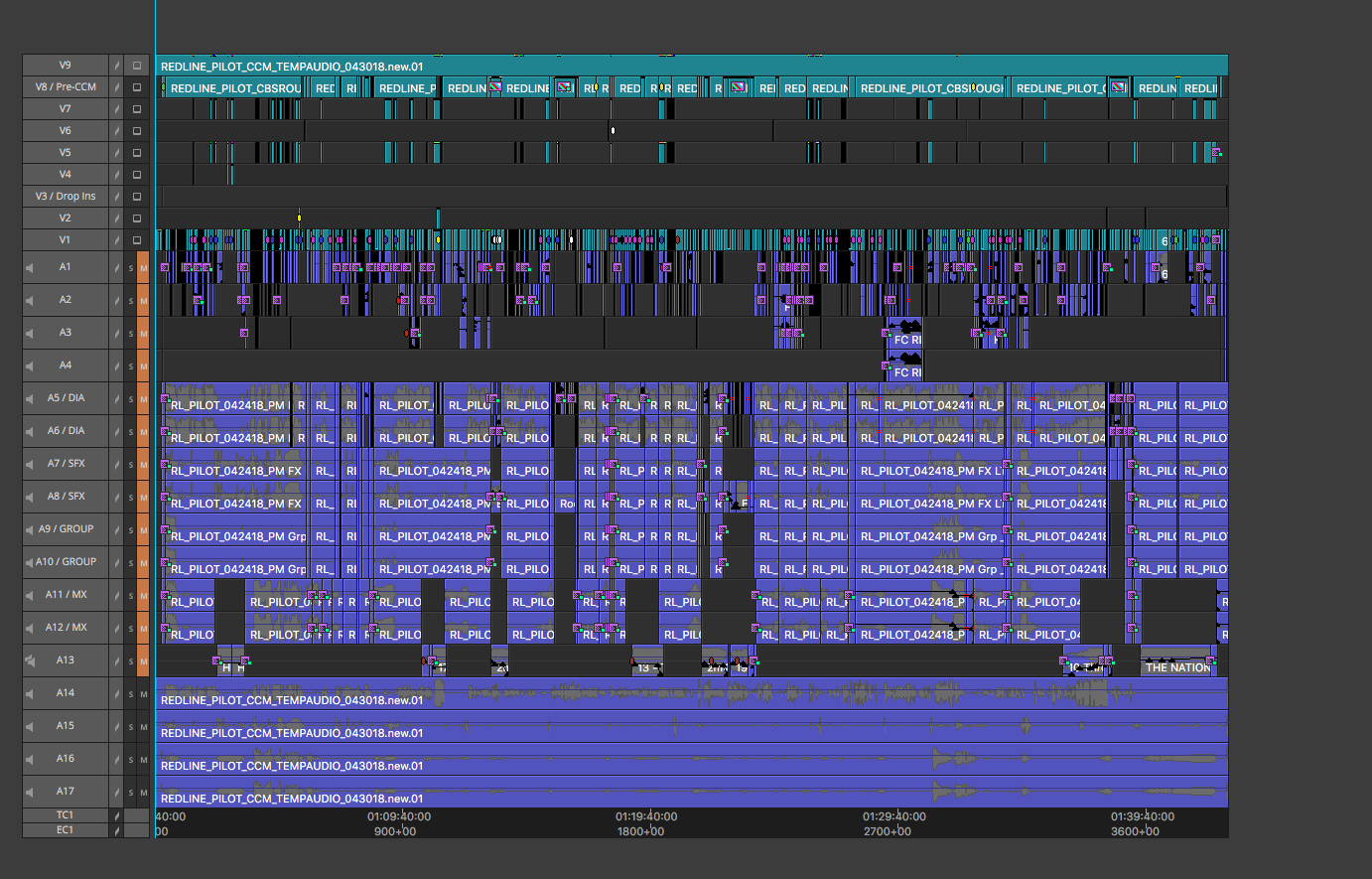Screen dimensions: 1372x879
Task: Mute track A16 with its M button
Action: (143, 760)
